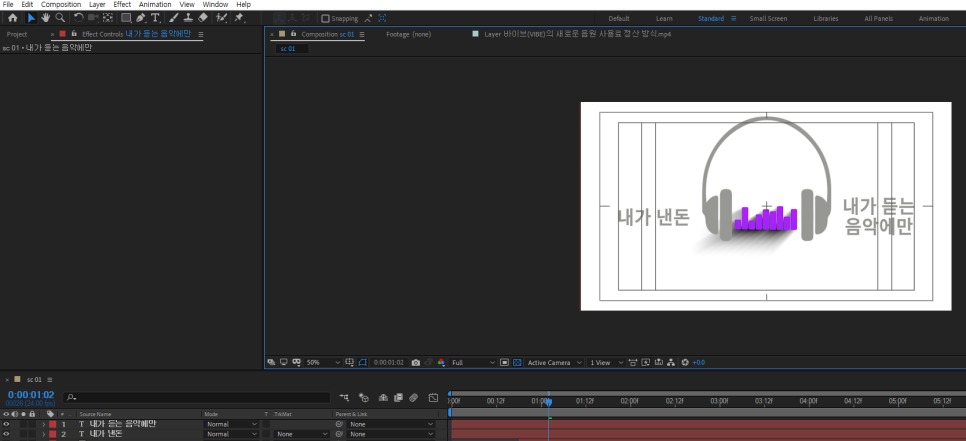The height and width of the screenshot is (441, 966).
Task: Switch to the Project panel tab
Action: pos(17,34)
